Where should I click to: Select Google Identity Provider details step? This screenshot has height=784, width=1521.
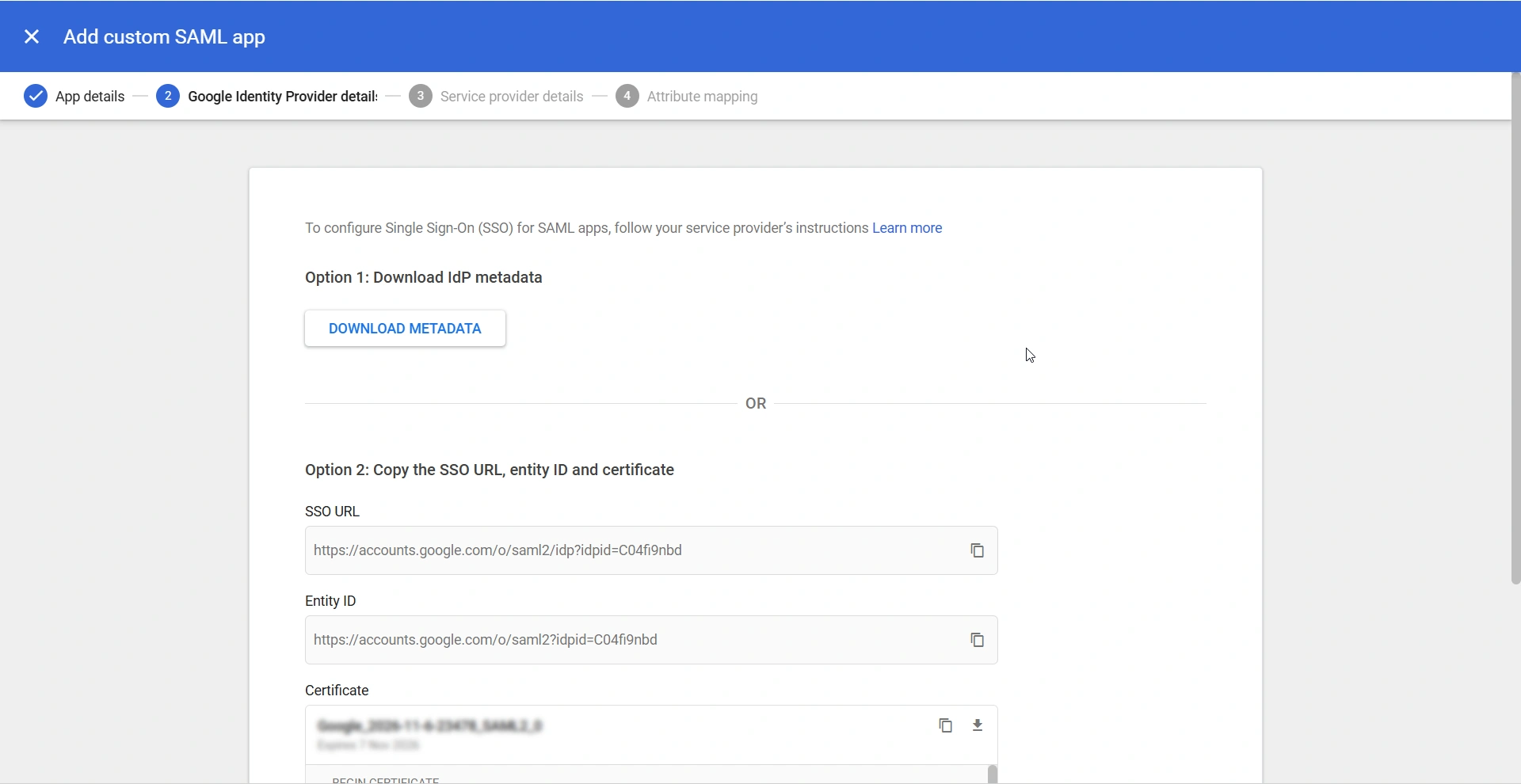point(282,96)
